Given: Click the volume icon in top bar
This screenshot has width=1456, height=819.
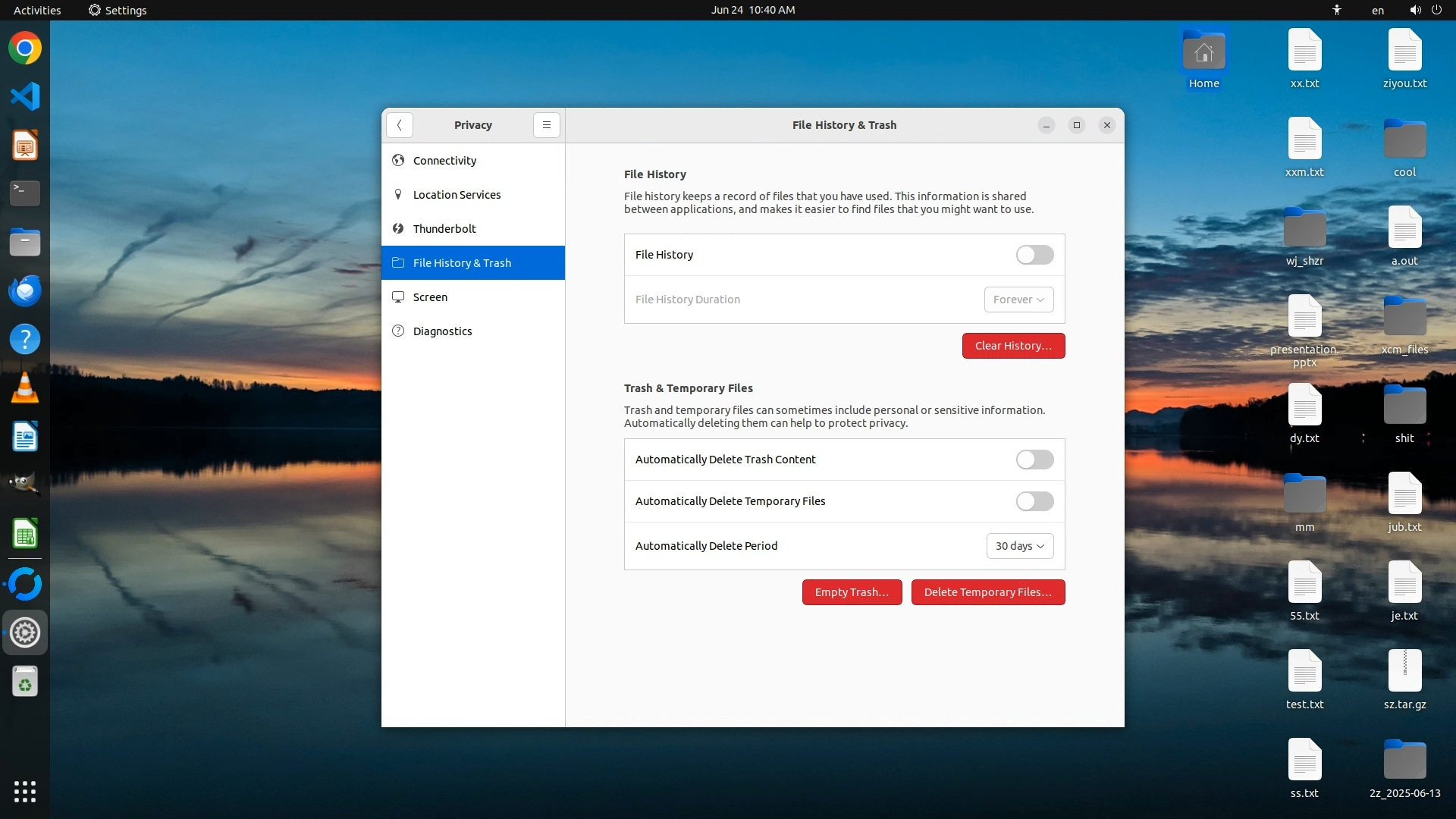Looking at the screenshot, I should pos(1415,10).
